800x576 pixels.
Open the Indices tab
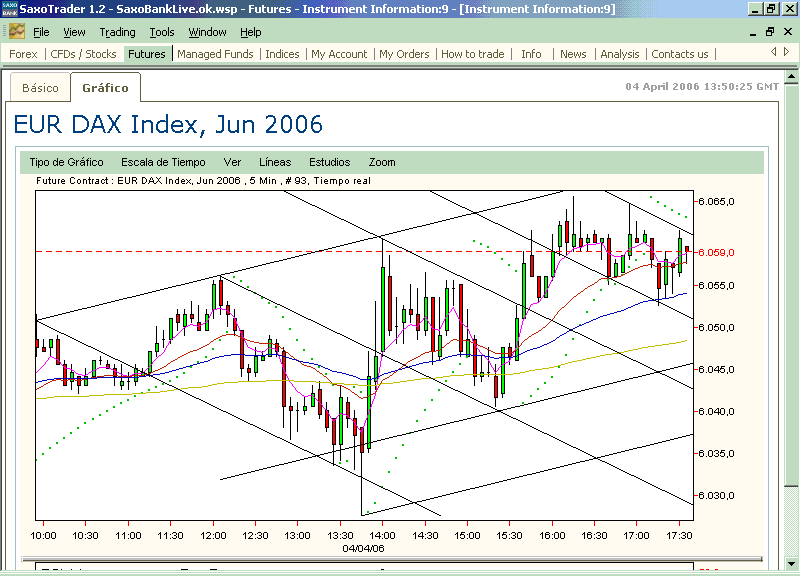tap(282, 54)
